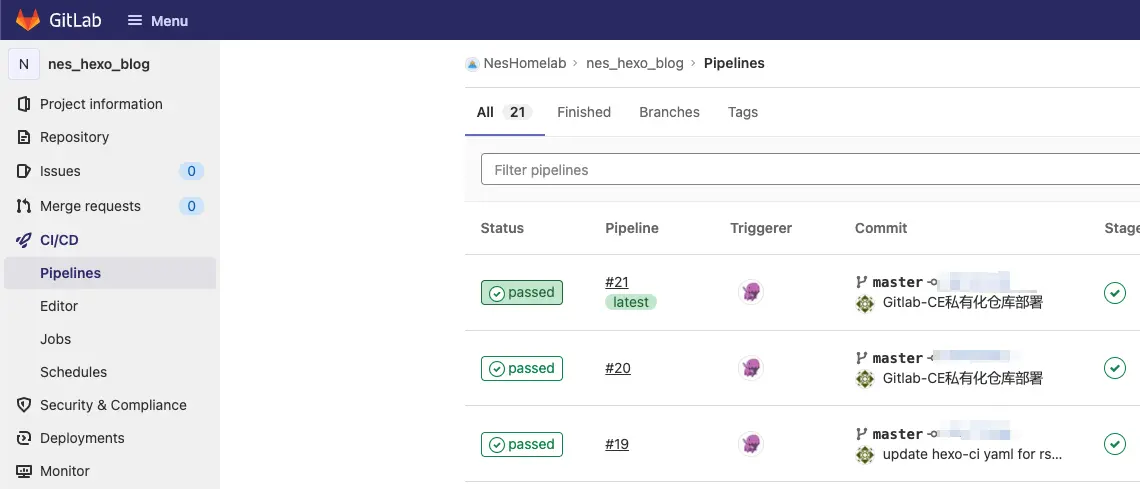Click Merge requests count badge 0
This screenshot has height=489, width=1140.
[x=191, y=206]
